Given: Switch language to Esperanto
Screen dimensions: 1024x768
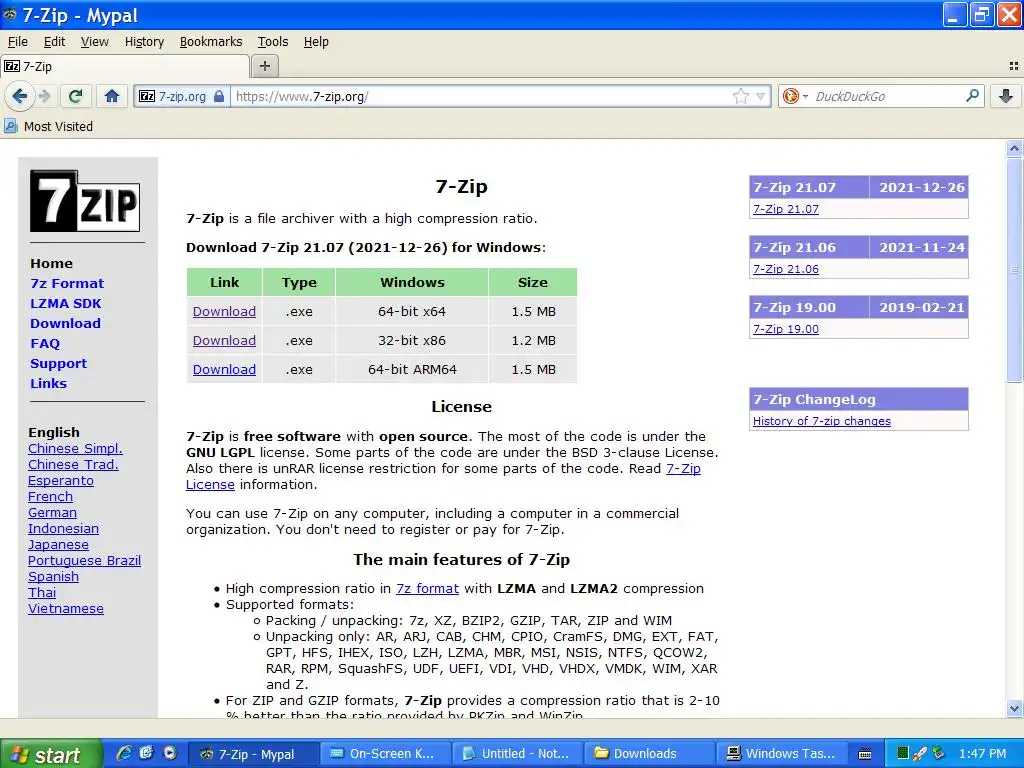Looking at the screenshot, I should (61, 481).
